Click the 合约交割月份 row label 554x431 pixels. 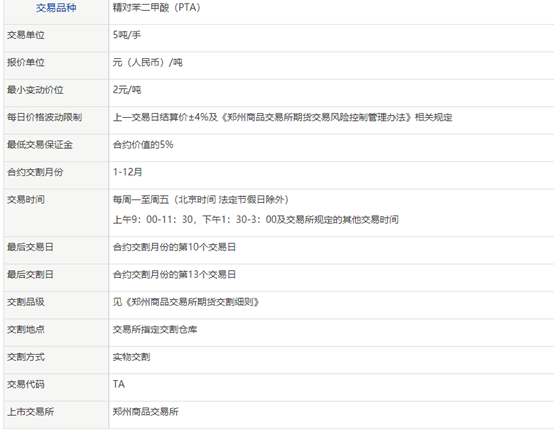pos(35,172)
